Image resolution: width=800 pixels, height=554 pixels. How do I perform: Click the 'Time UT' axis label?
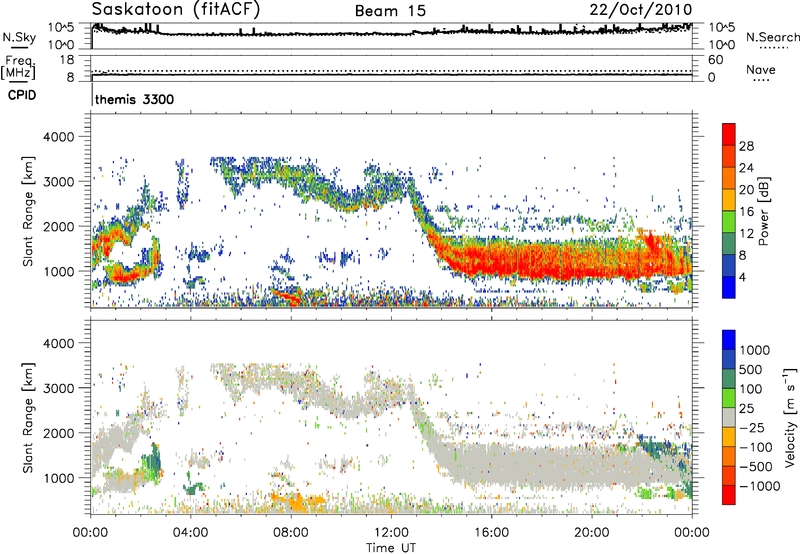[391, 548]
